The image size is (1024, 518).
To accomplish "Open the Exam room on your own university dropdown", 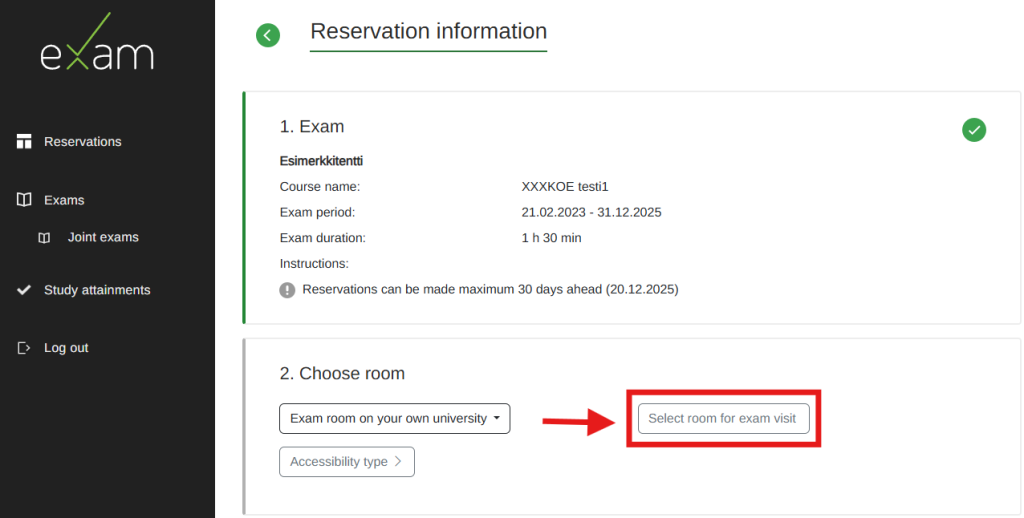I will [x=394, y=418].
